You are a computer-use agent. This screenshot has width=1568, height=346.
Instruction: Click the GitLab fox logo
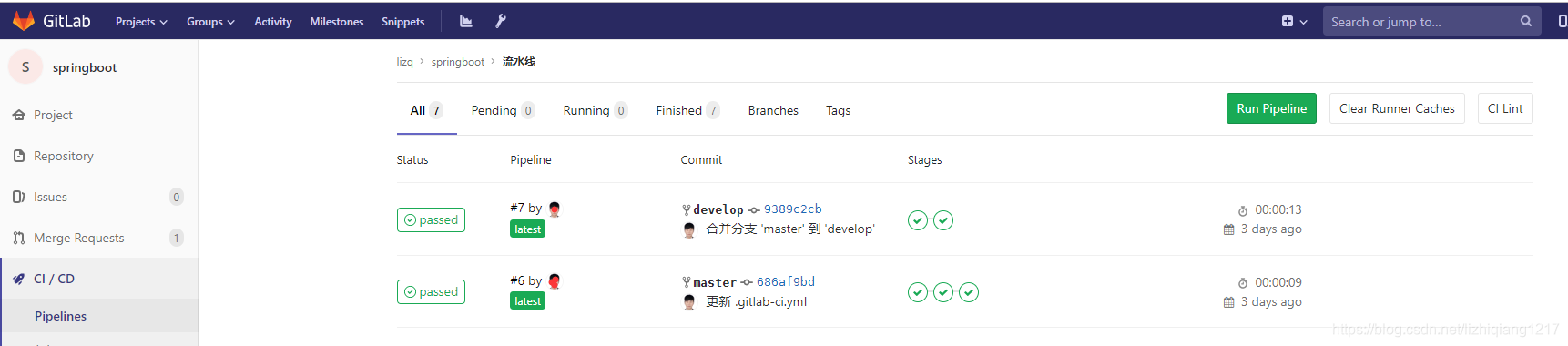pos(24,21)
